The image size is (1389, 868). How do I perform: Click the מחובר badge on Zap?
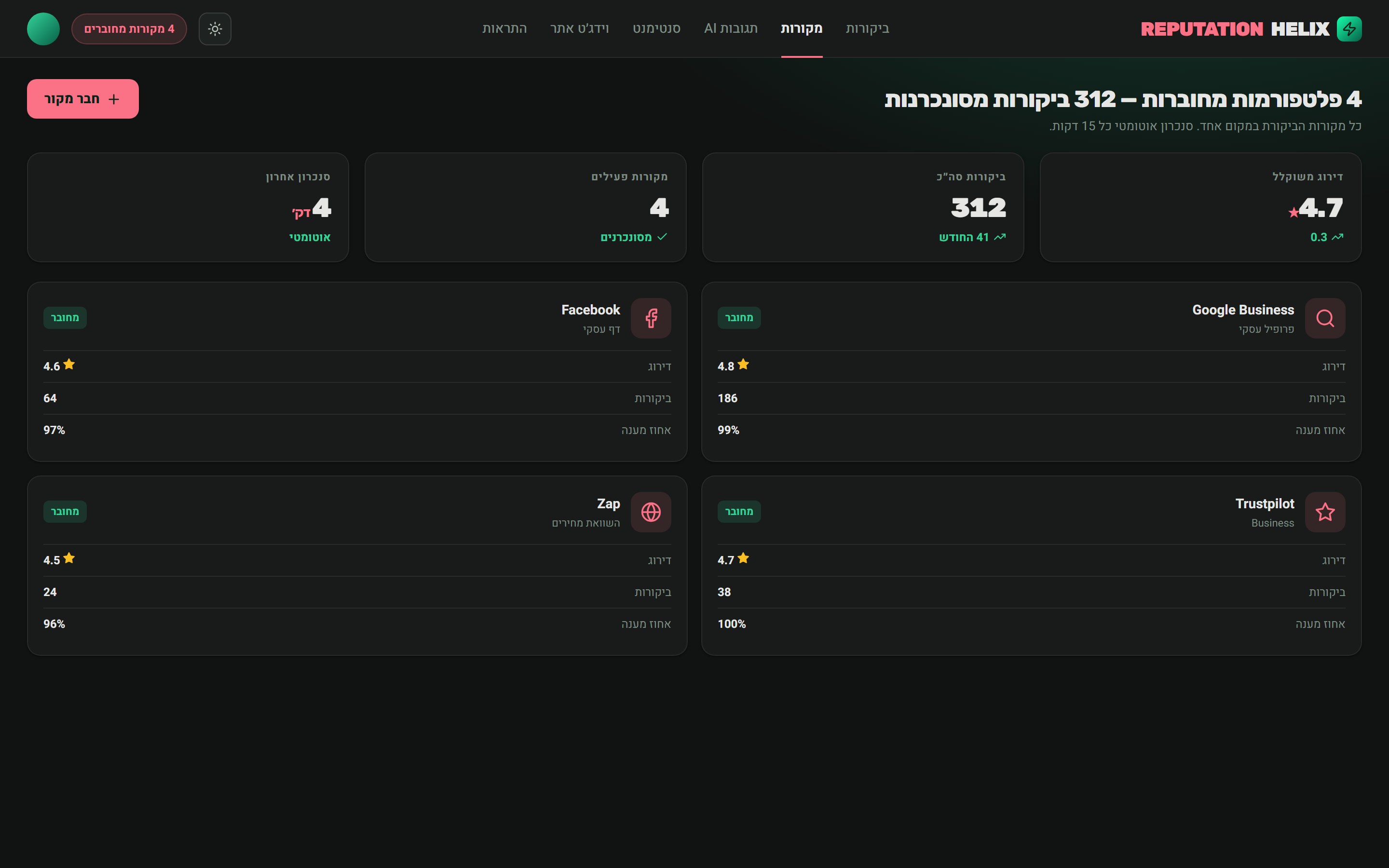point(65,512)
